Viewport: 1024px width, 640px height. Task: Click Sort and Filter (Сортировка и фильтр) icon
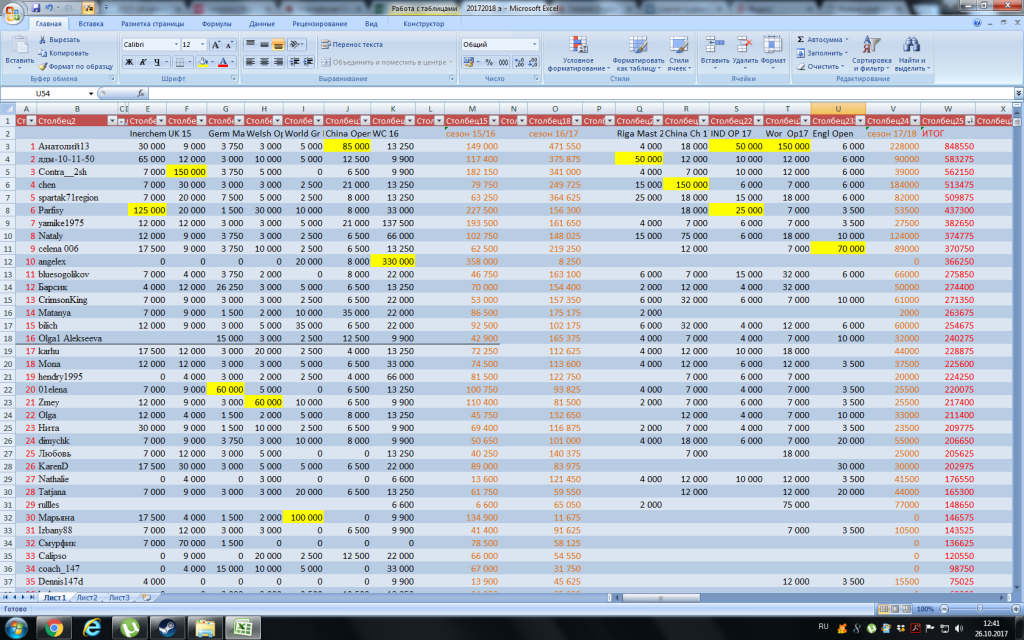point(872,46)
